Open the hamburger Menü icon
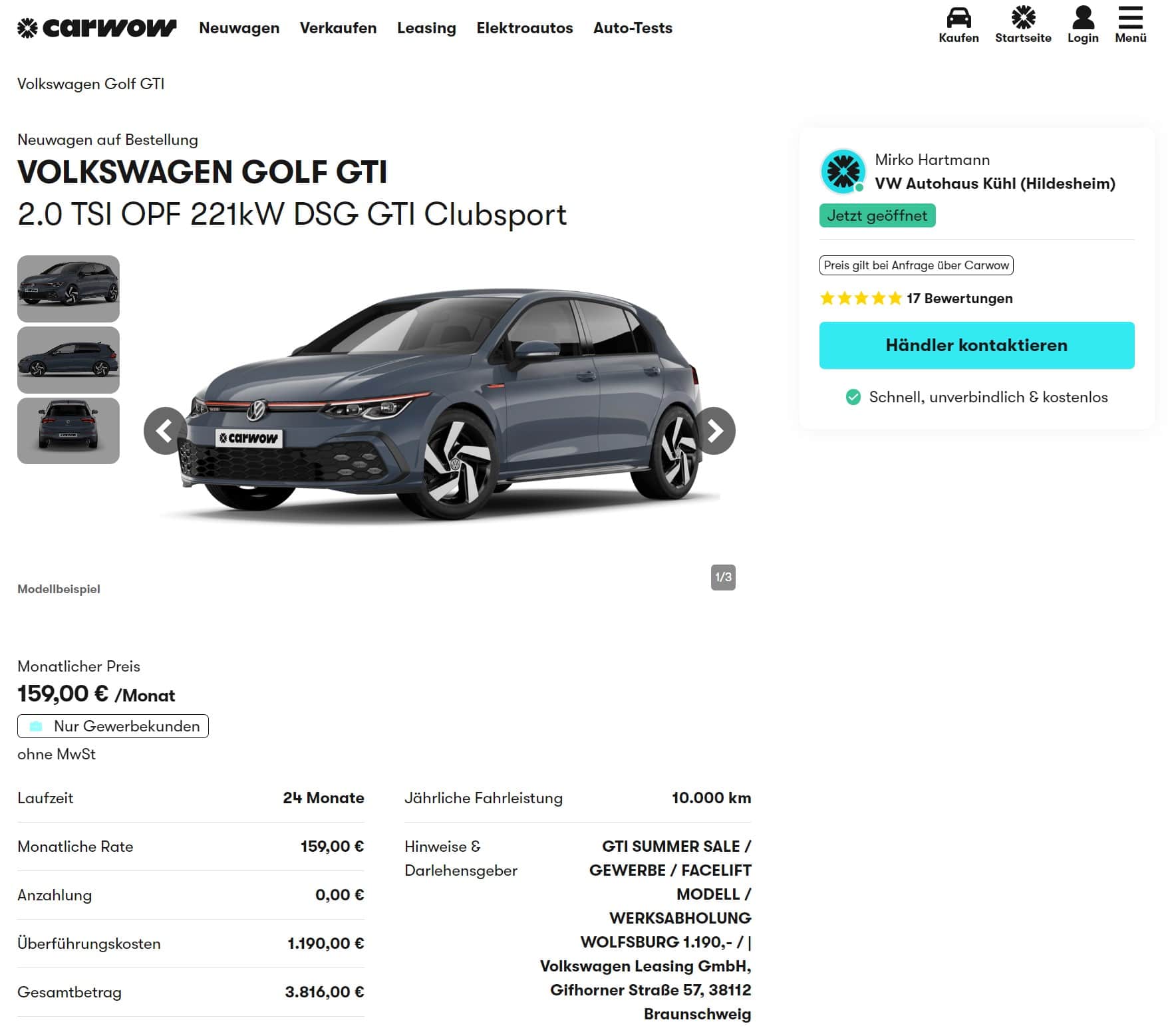Viewport: 1176px width, 1030px height. [1131, 17]
